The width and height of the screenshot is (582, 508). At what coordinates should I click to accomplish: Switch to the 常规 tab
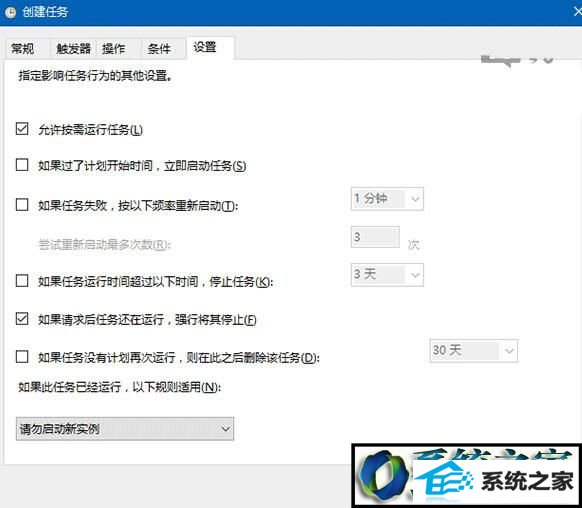pos(27,49)
